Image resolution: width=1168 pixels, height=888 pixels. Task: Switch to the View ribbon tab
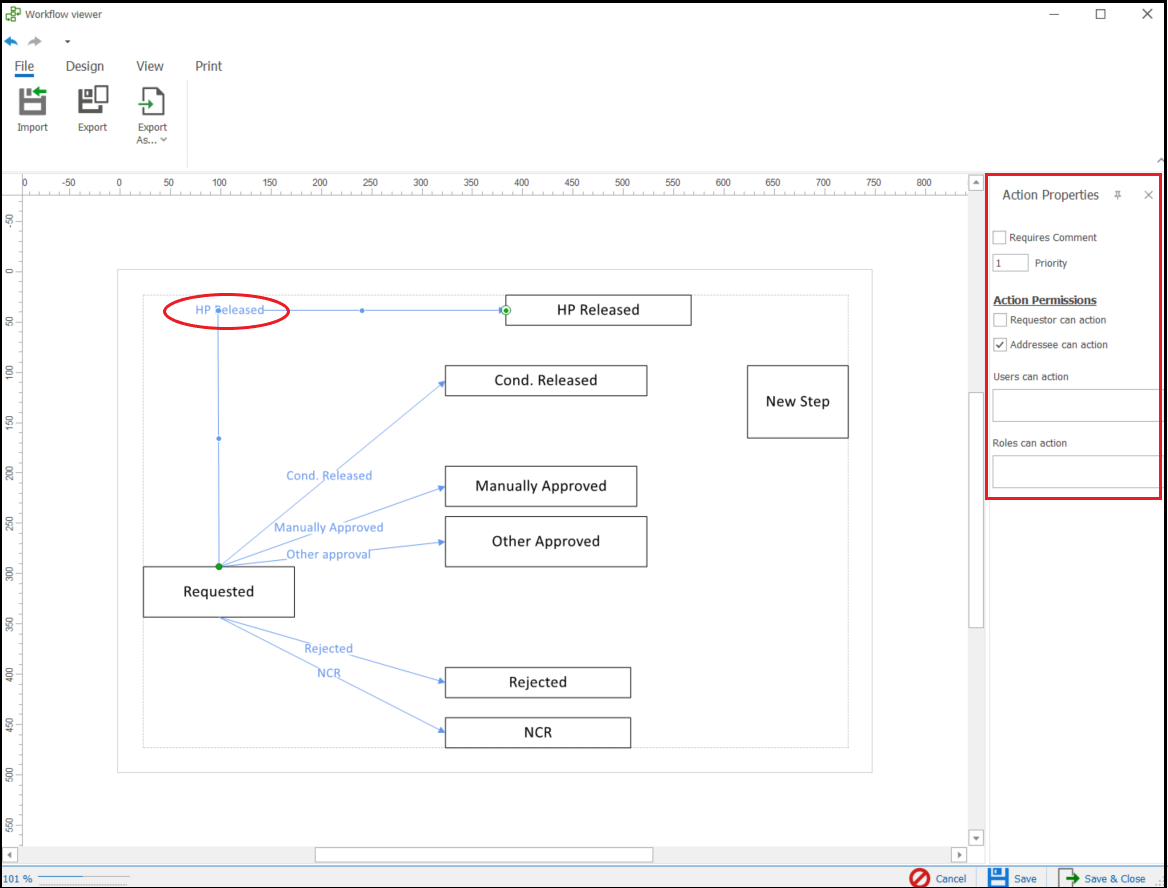click(150, 66)
